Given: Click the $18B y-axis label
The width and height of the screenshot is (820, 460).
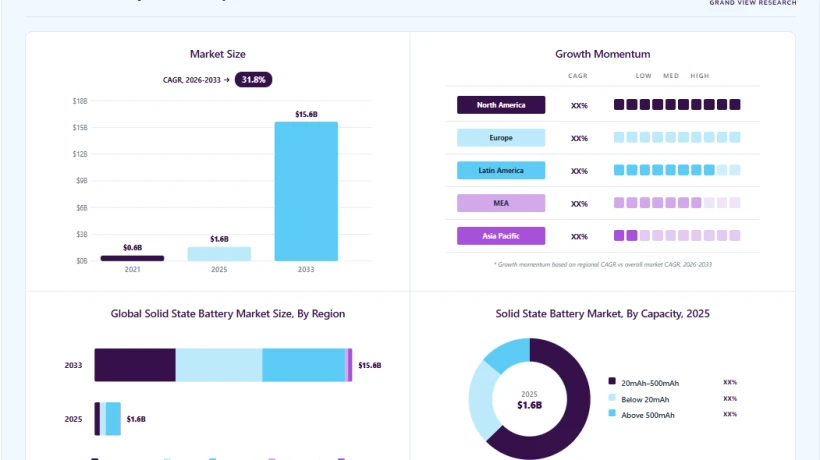Looking at the screenshot, I should (80, 101).
